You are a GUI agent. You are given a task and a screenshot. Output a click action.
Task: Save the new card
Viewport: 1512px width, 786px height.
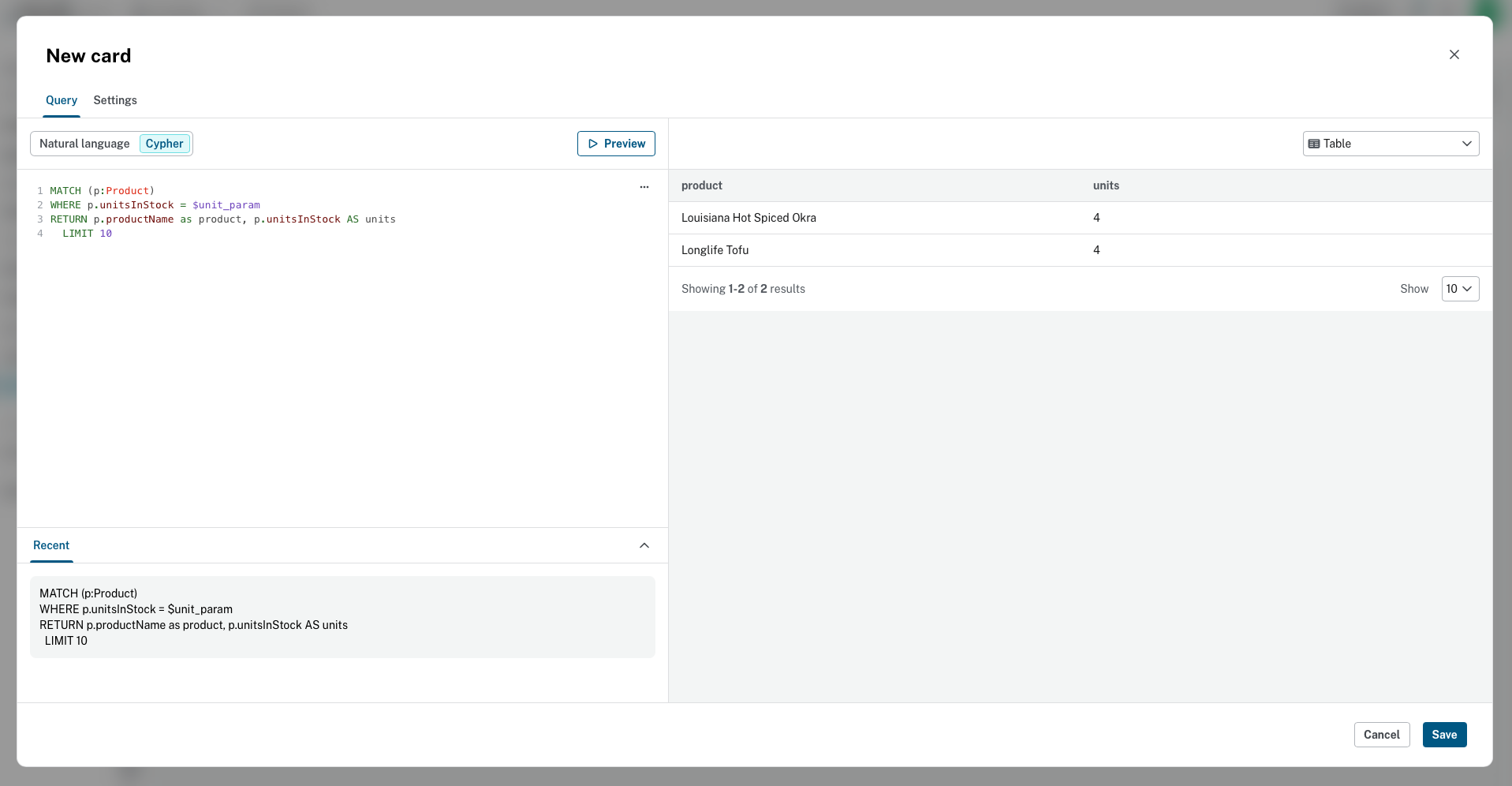(1443, 735)
